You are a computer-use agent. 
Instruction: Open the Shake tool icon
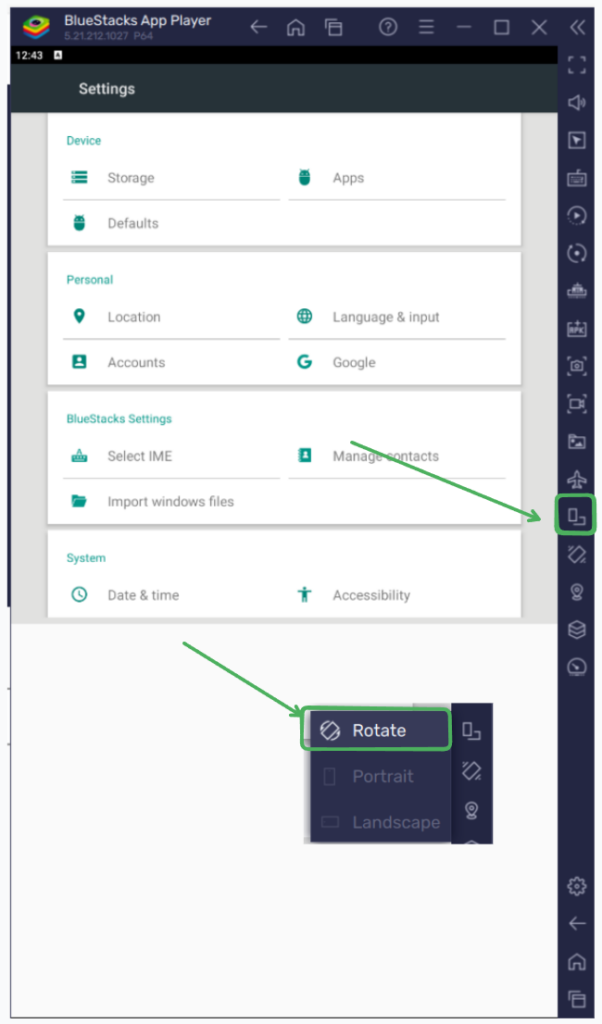pos(576,555)
